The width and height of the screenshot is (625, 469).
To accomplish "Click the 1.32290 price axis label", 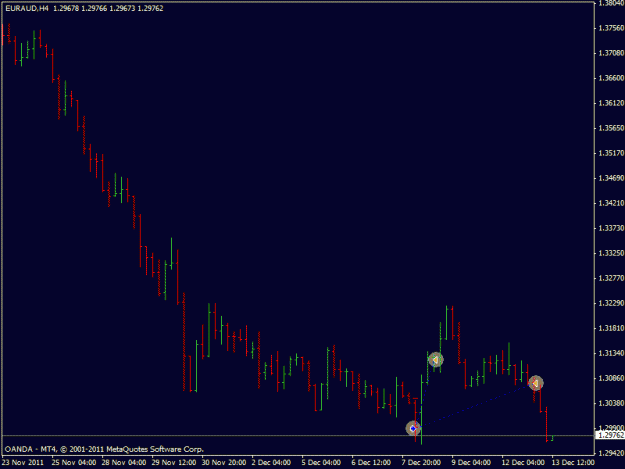I will tap(611, 303).
